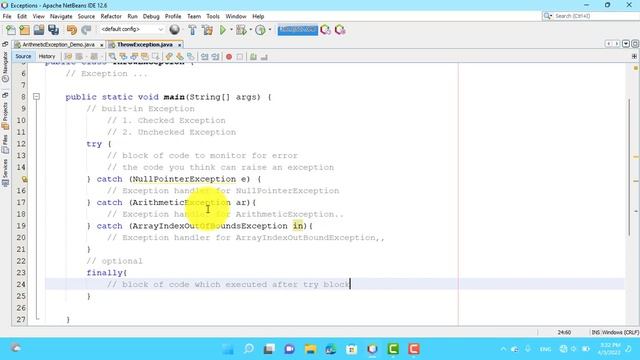Click the Save All toolbar icon
The image size is (640, 360).
pyautogui.click(x=53, y=30)
